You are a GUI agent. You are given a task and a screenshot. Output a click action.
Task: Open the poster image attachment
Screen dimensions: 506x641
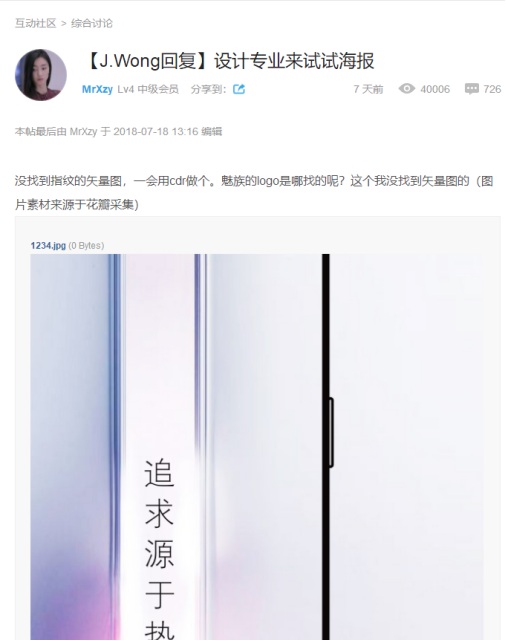click(257, 447)
